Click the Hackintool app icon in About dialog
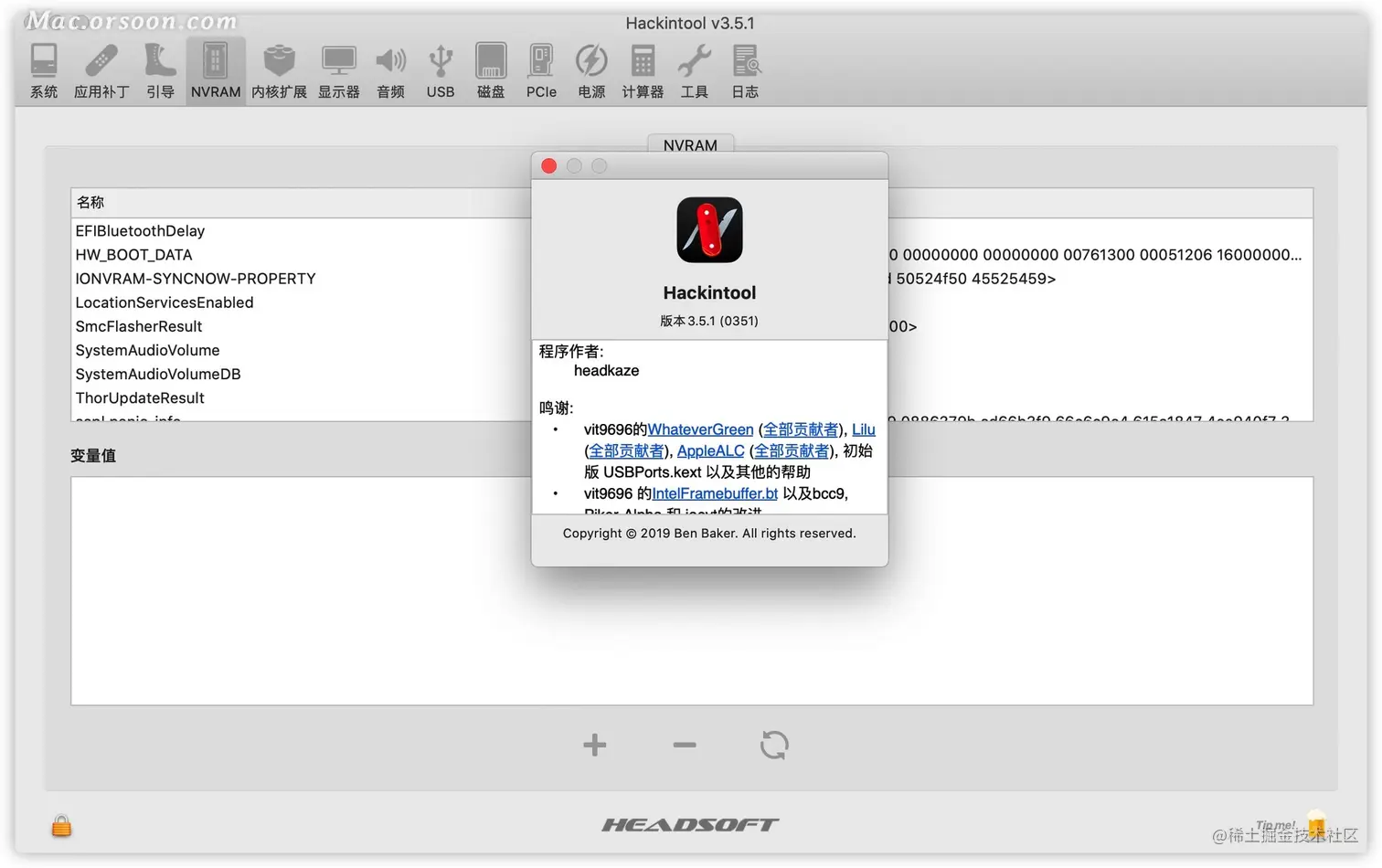The height and width of the screenshot is (868, 1382). coord(709,230)
